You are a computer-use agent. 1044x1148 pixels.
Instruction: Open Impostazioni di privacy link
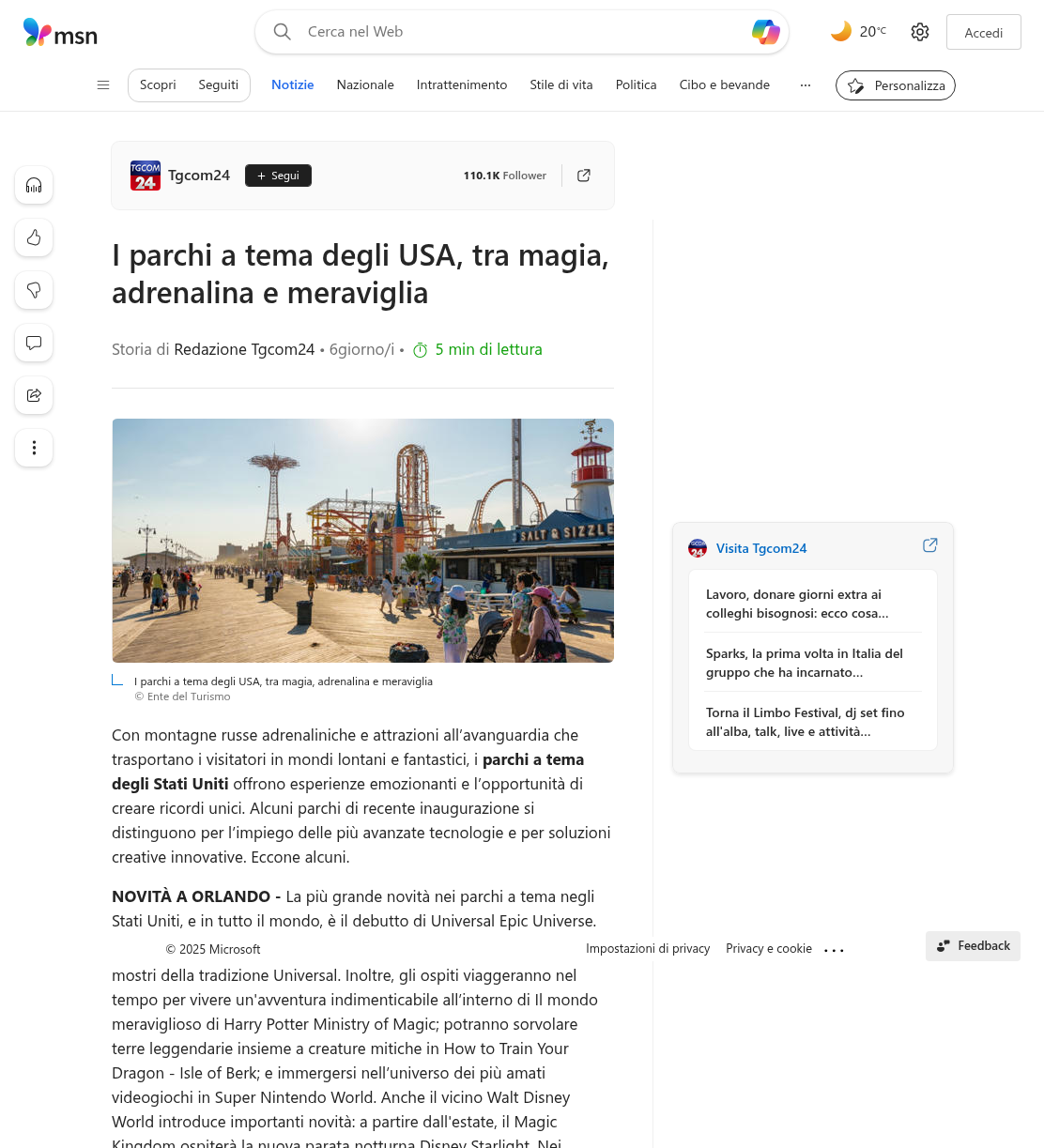coord(648,949)
